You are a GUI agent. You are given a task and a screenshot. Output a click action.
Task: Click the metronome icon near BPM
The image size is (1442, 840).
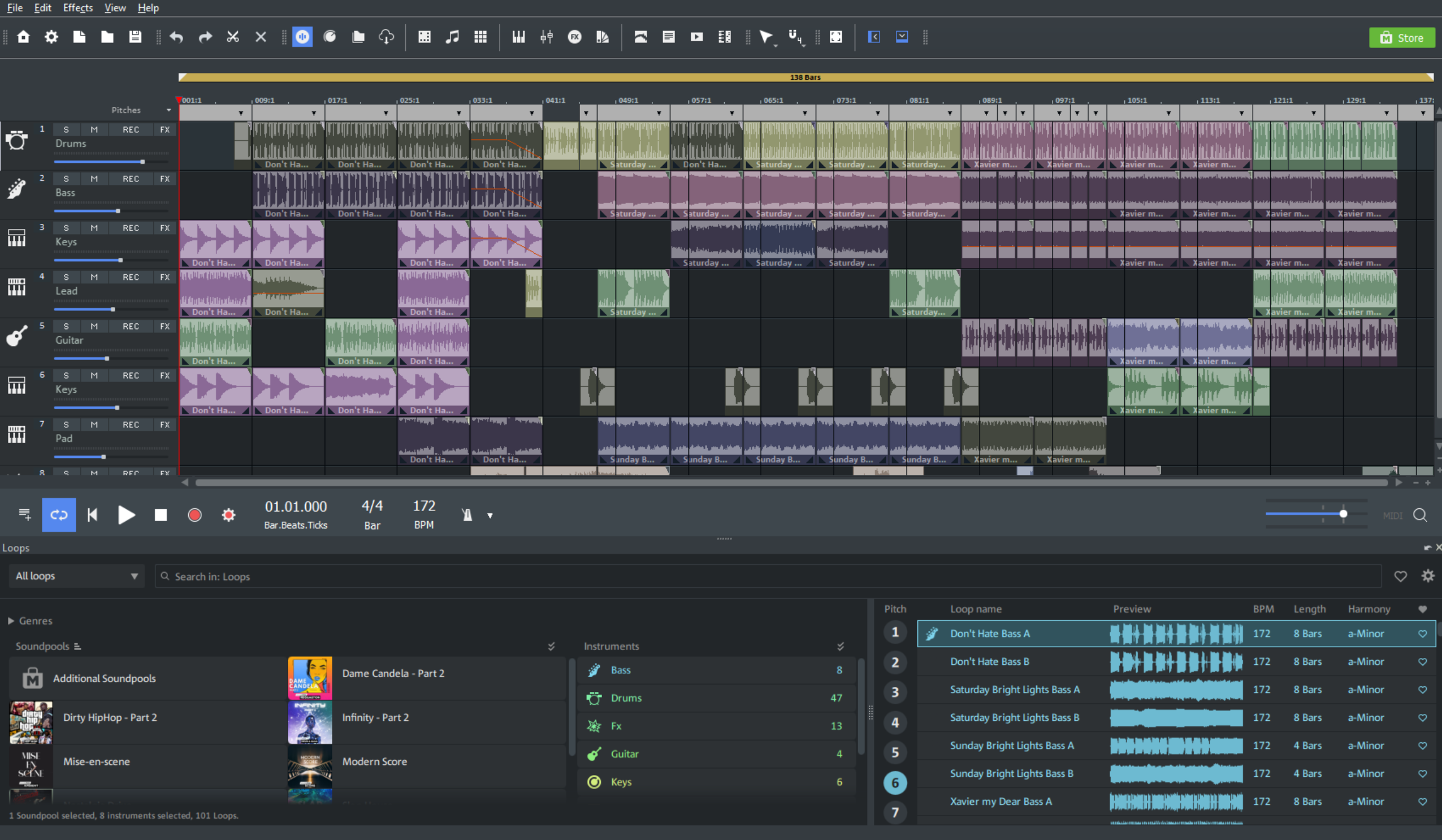point(467,514)
